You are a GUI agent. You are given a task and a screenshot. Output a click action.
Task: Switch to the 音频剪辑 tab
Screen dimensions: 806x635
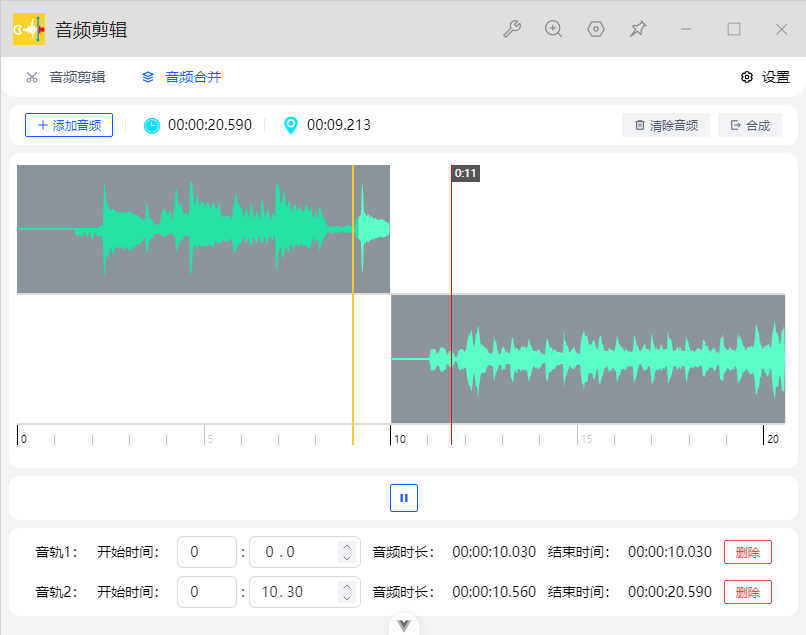click(65, 77)
